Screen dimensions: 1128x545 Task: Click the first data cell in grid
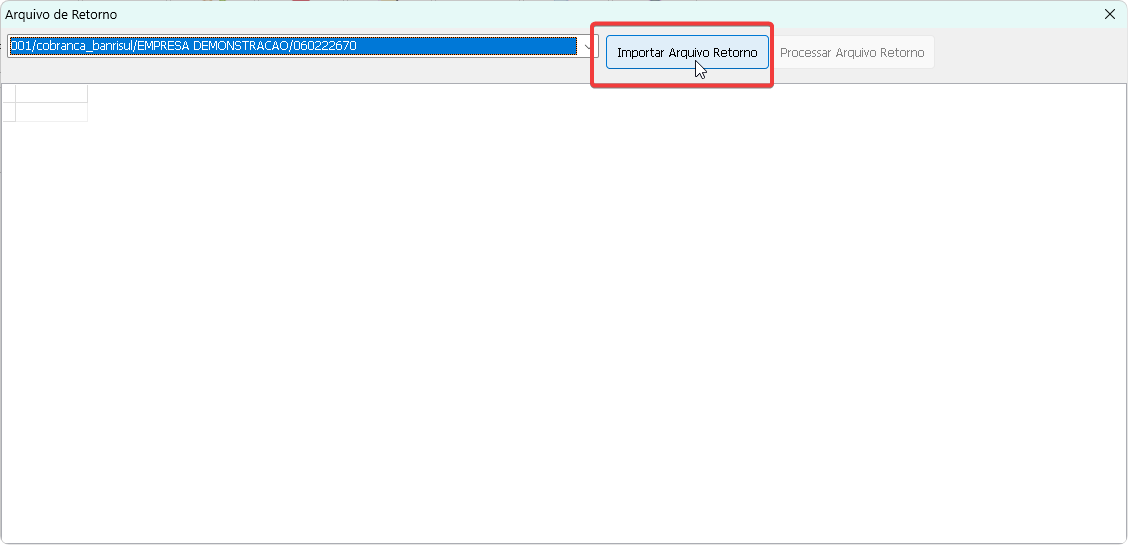tap(52, 112)
